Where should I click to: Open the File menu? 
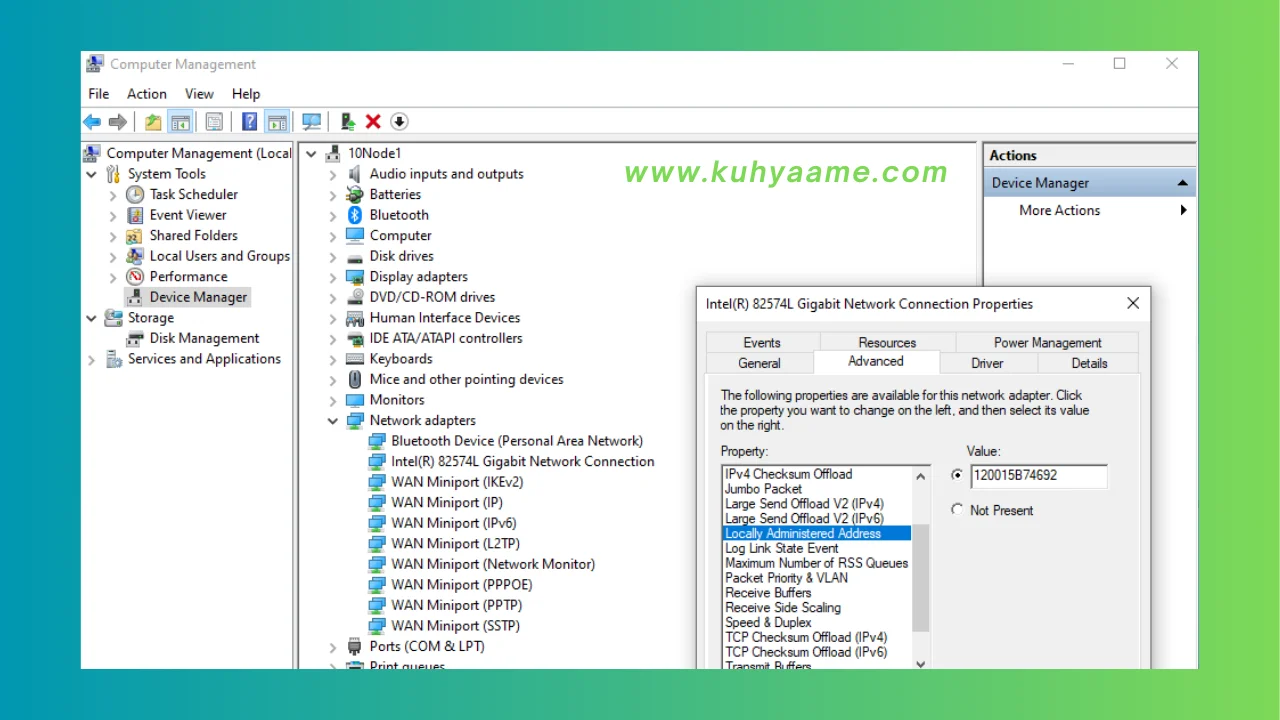(98, 94)
